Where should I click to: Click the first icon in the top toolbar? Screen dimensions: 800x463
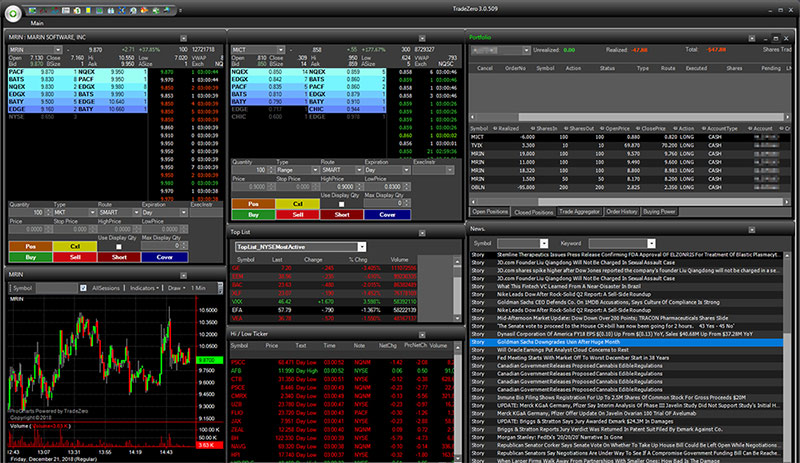[x=32, y=10]
